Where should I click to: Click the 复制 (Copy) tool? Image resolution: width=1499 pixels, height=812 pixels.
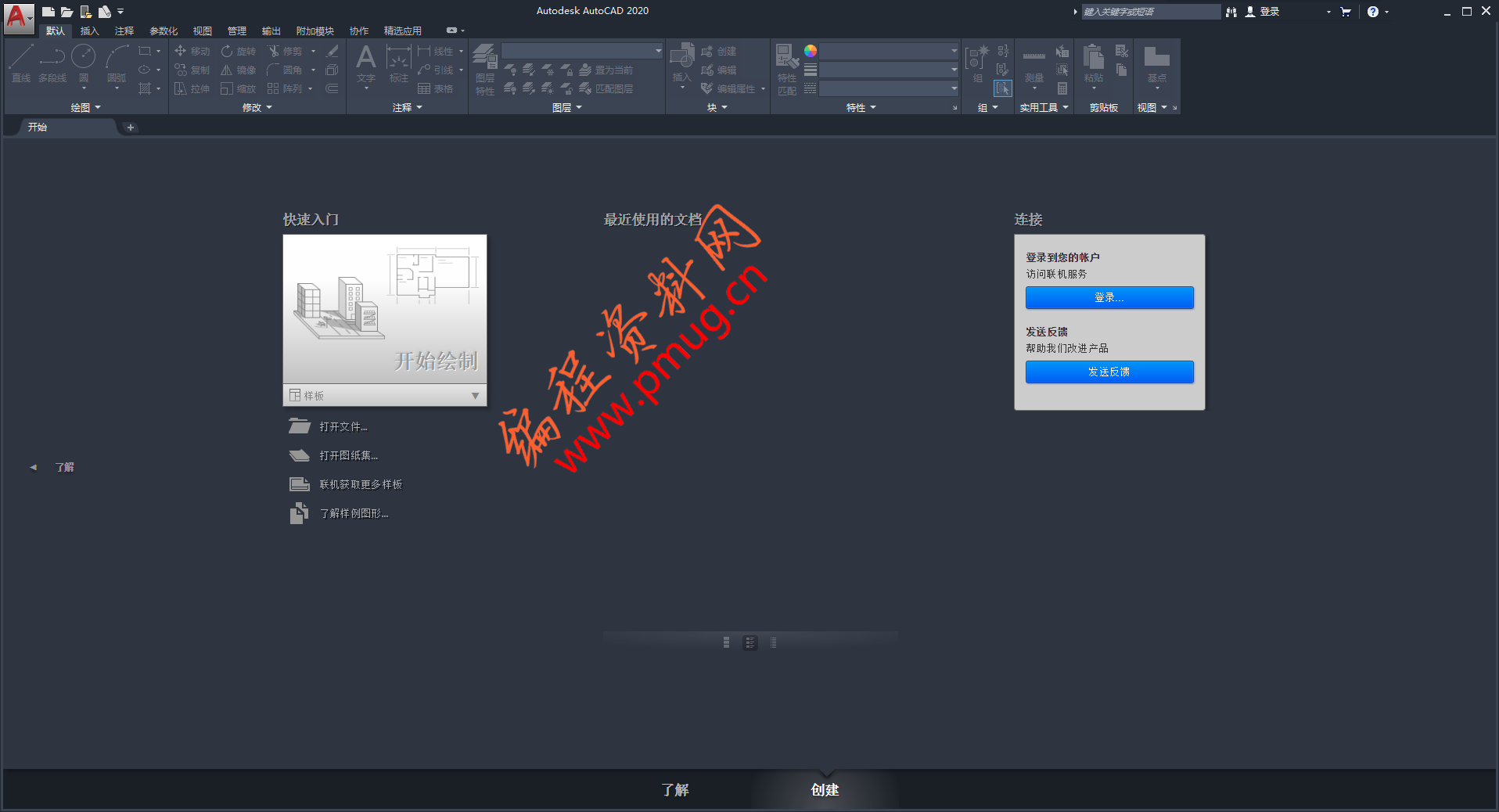click(192, 70)
